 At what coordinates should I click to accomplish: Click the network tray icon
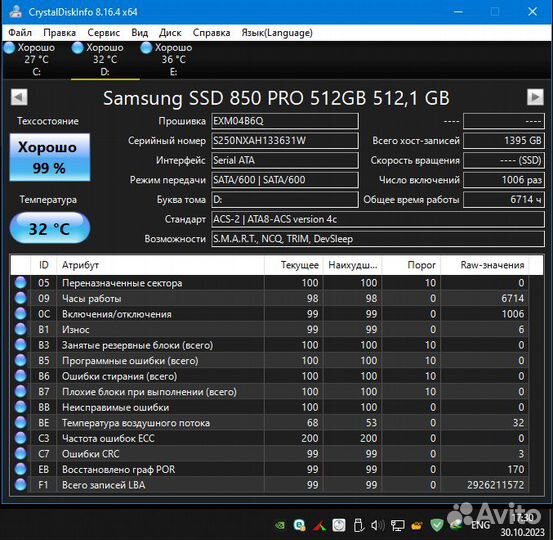point(397,526)
